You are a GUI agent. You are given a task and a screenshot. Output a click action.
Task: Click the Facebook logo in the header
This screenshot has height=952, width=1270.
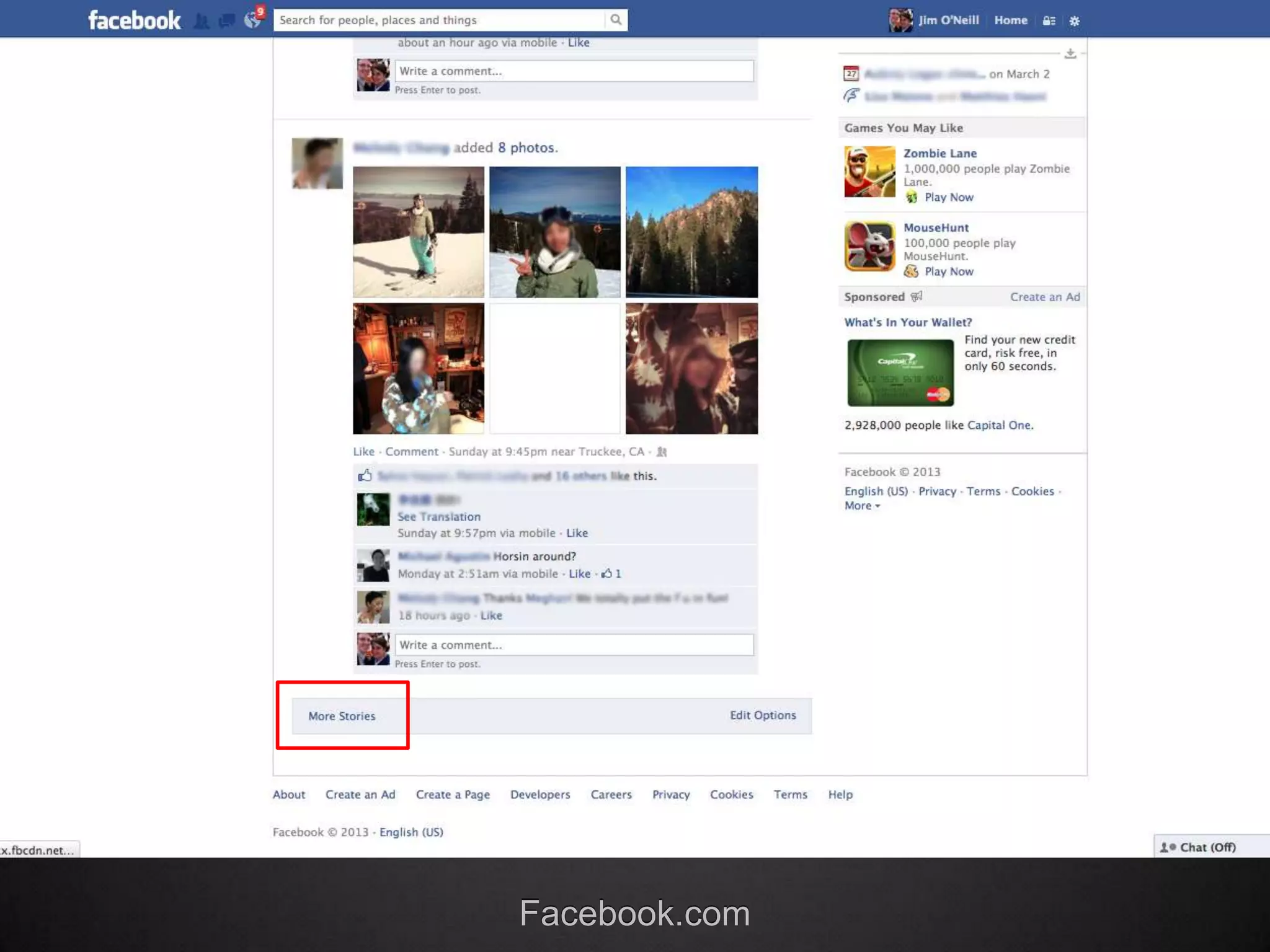pos(134,20)
